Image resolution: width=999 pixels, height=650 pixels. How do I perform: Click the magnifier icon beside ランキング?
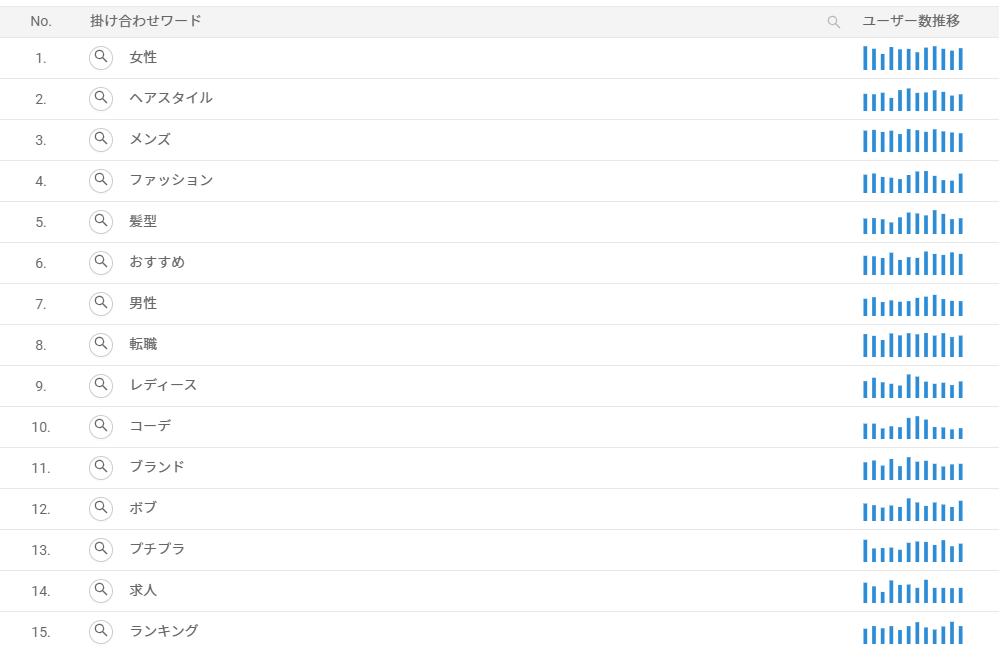[x=101, y=632]
